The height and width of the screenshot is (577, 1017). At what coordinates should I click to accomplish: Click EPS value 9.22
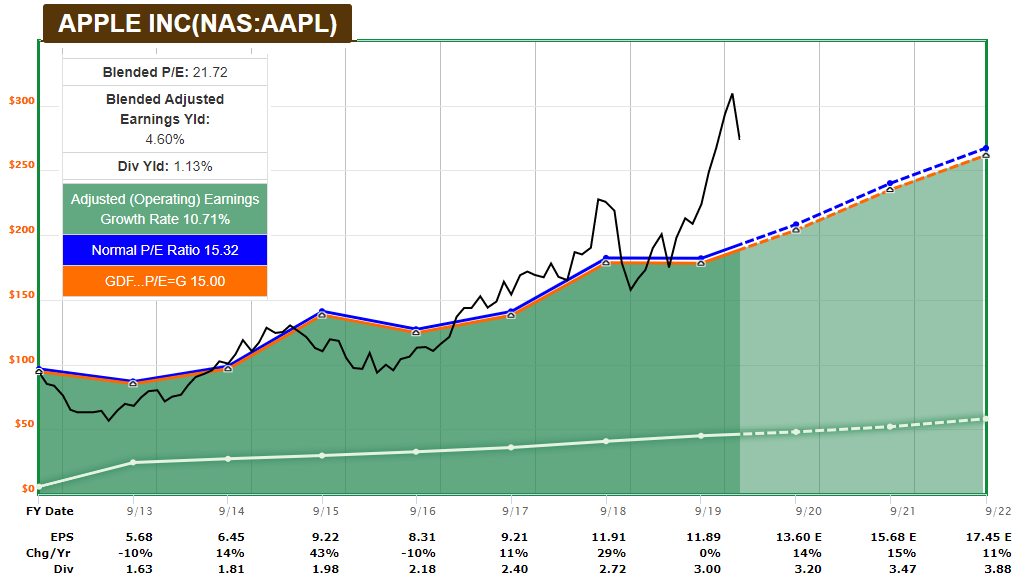tap(326, 537)
